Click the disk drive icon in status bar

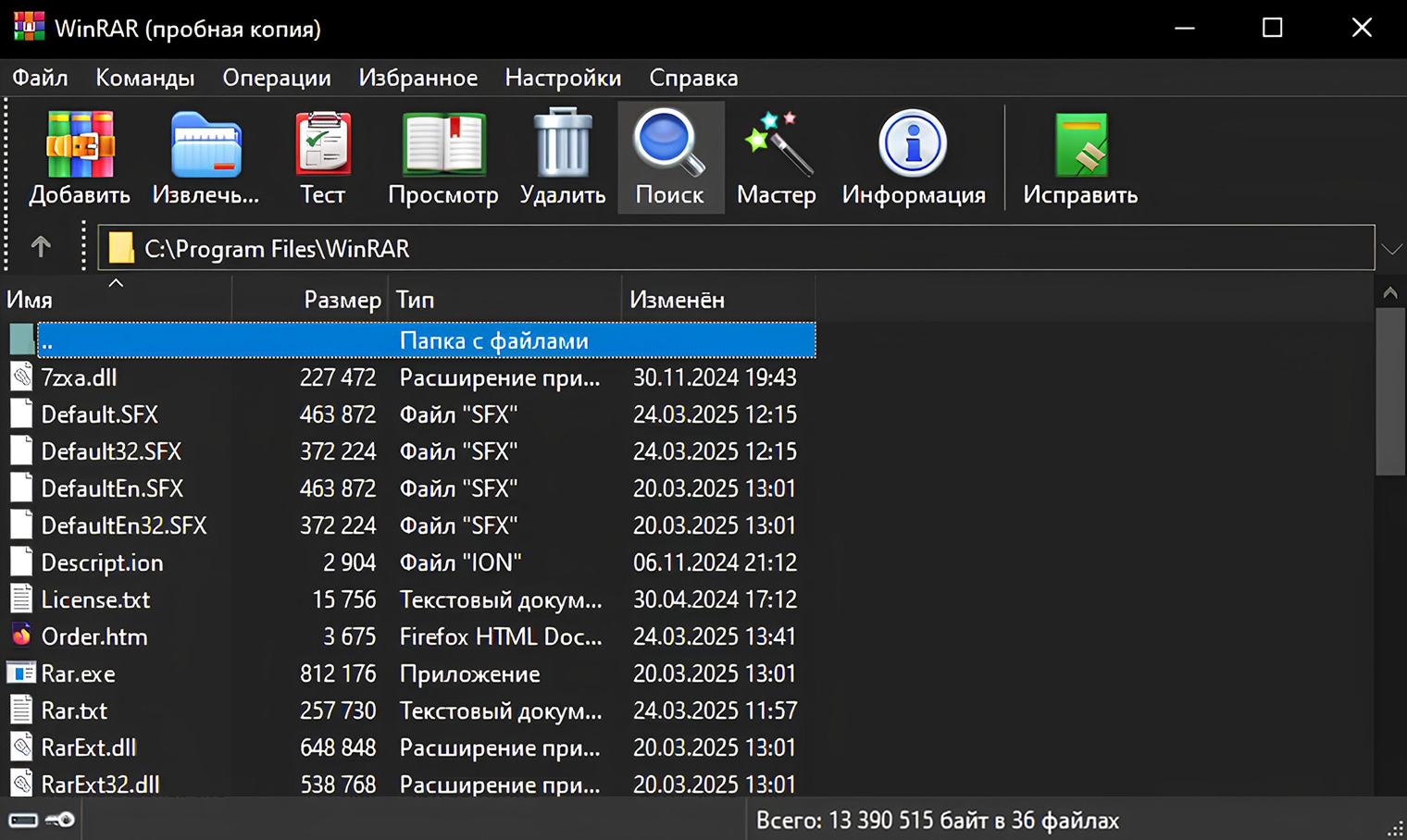pyautogui.click(x=23, y=821)
